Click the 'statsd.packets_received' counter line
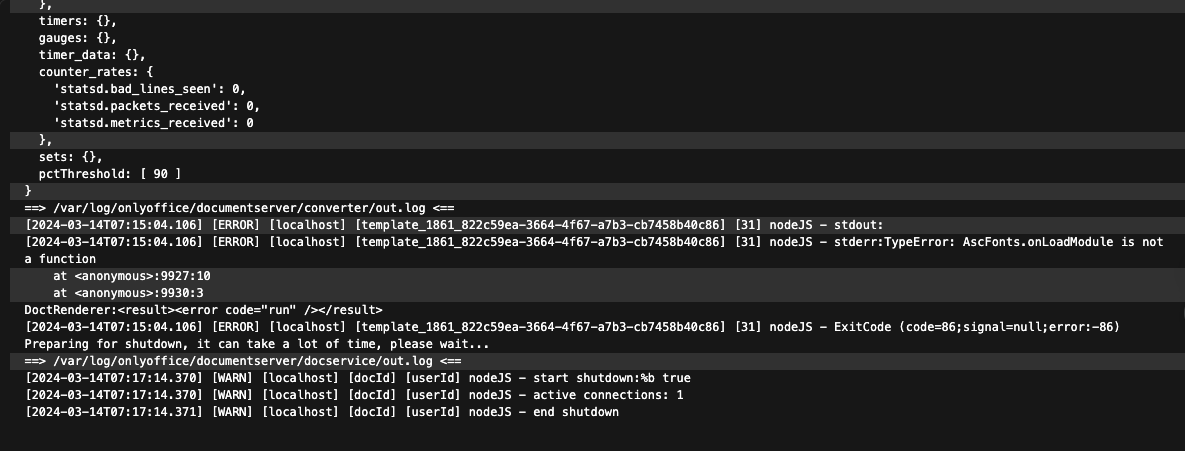 click(x=156, y=106)
